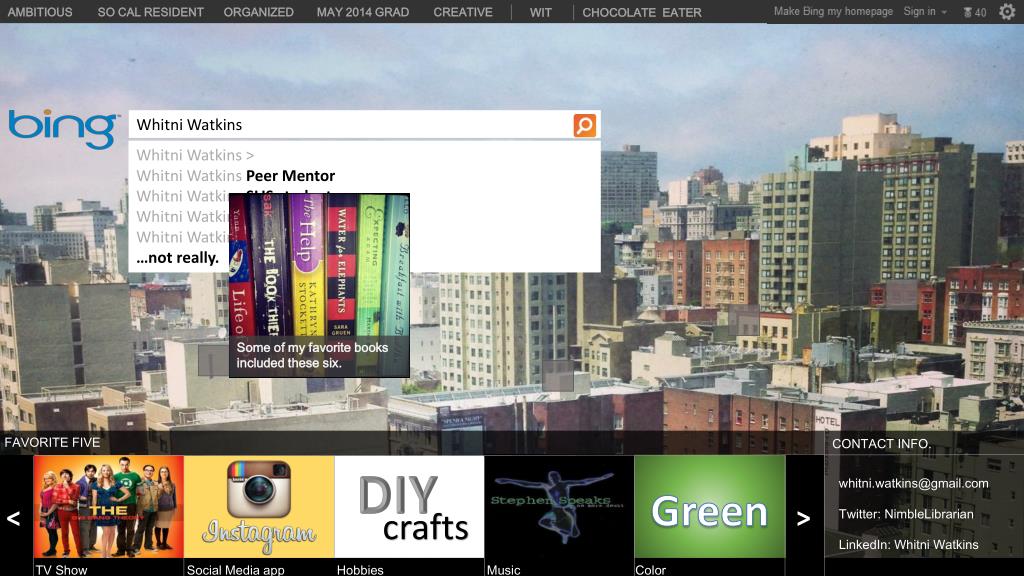Select the MAY 2014 GRAD menu item
The height and width of the screenshot is (576, 1024).
pyautogui.click(x=363, y=12)
